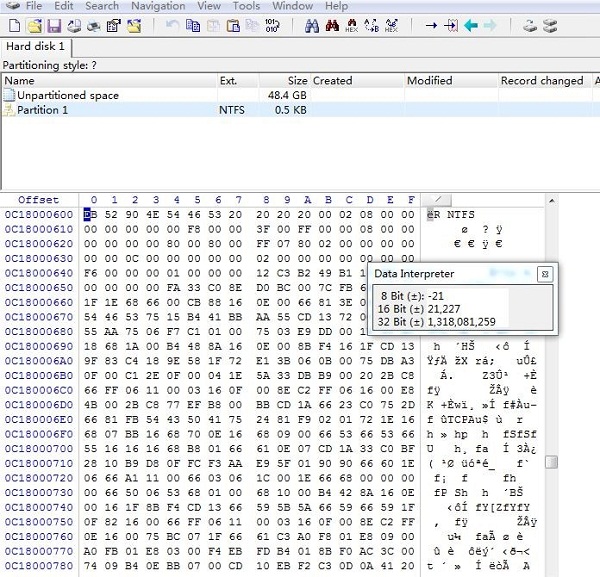Click the greyed Cut icon

click(x=213, y=26)
